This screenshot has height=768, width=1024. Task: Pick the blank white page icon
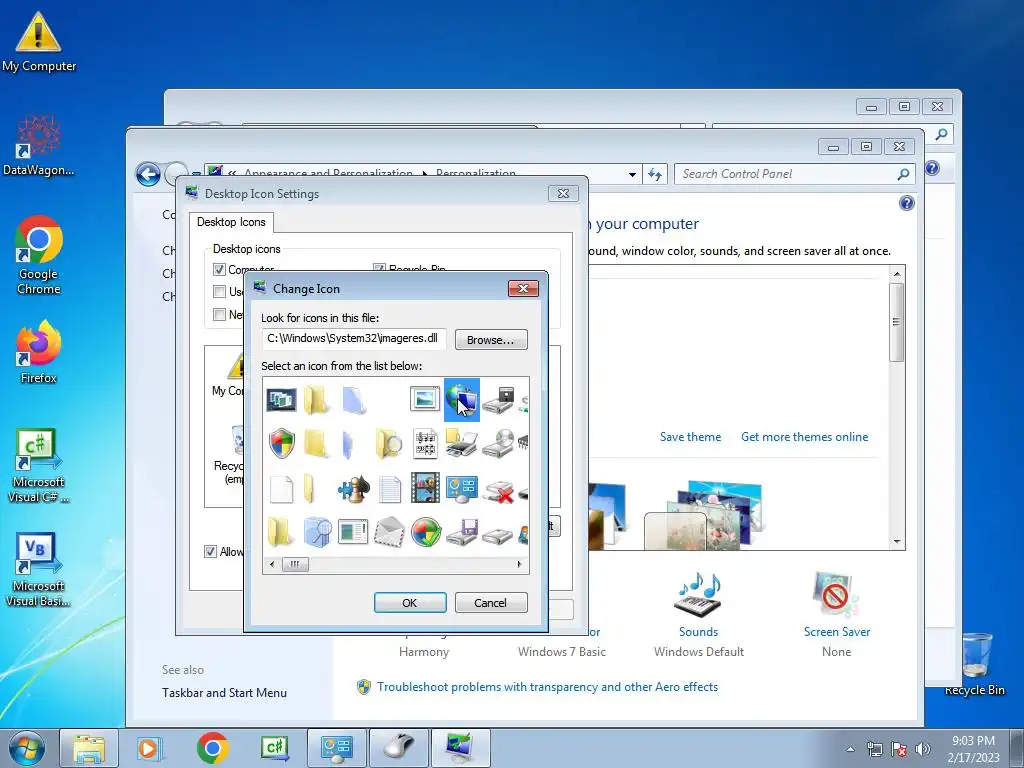click(281, 488)
